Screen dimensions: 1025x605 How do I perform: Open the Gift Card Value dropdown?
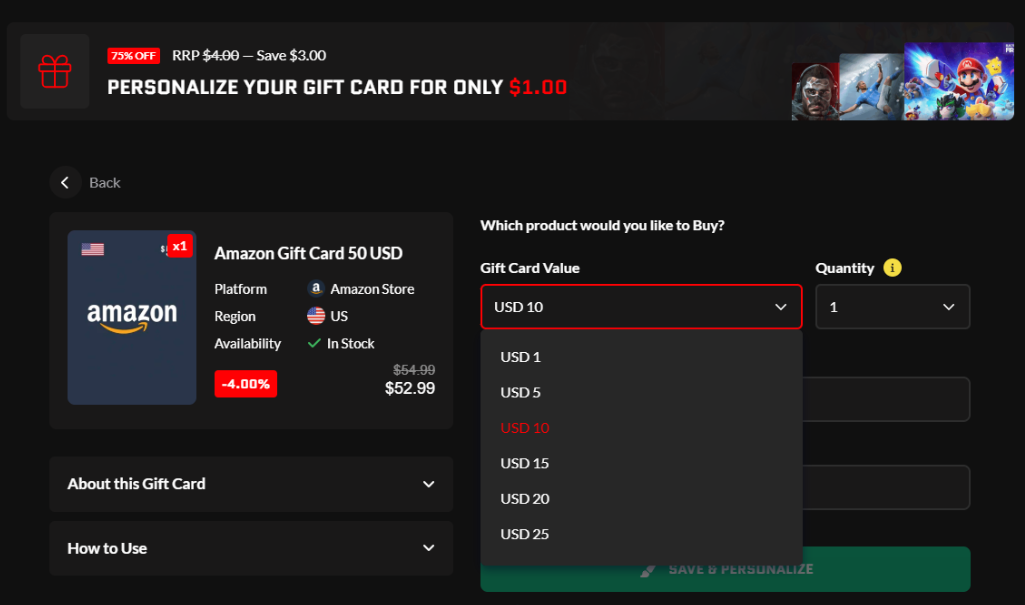(641, 306)
